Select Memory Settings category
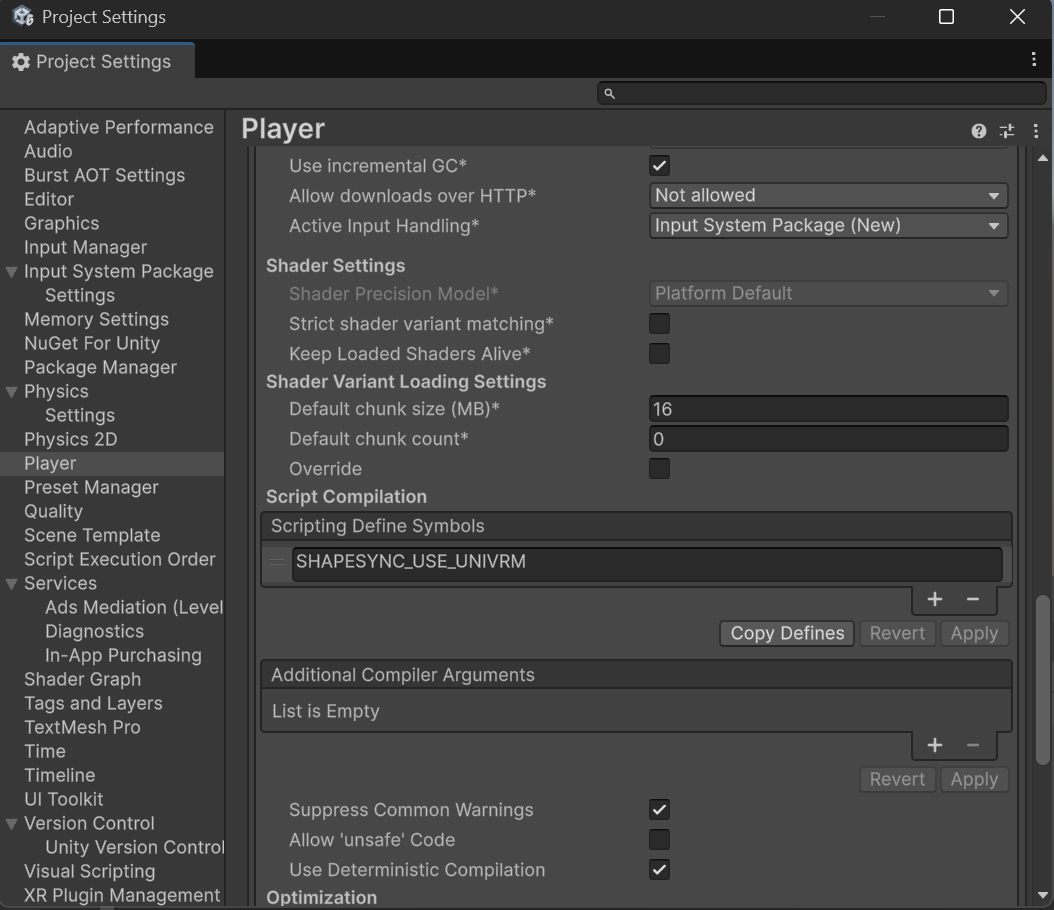The height and width of the screenshot is (910, 1054). pyautogui.click(x=96, y=319)
